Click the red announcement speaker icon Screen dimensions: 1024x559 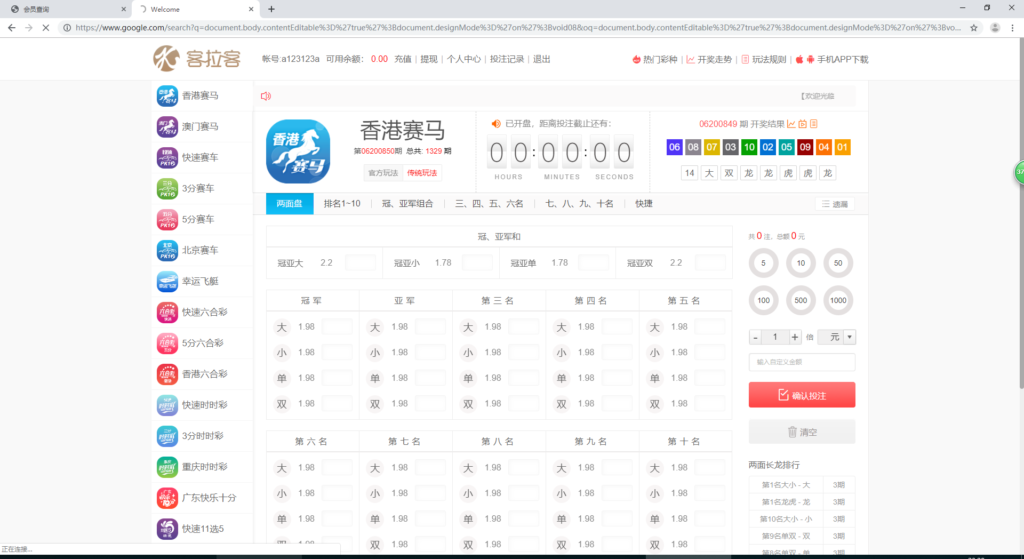click(266, 97)
